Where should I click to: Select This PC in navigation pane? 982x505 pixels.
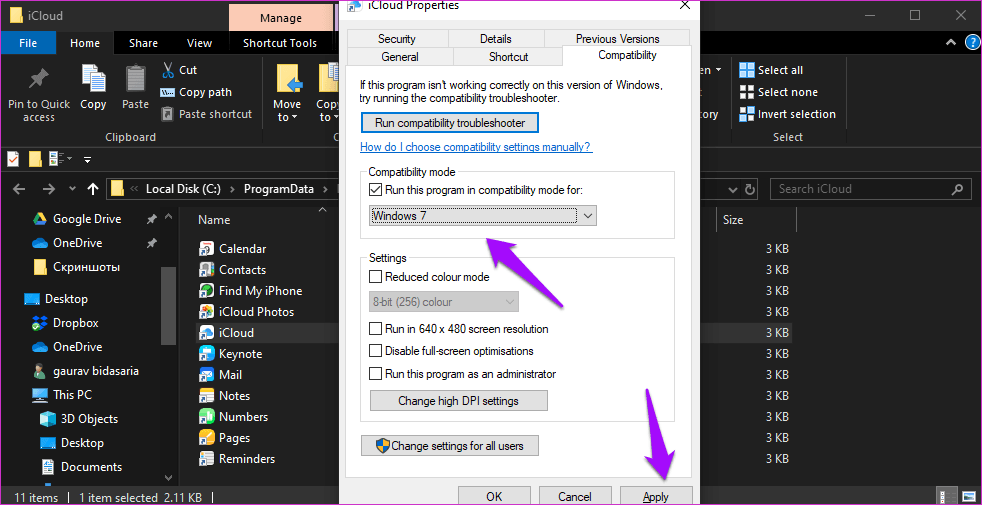(72, 395)
